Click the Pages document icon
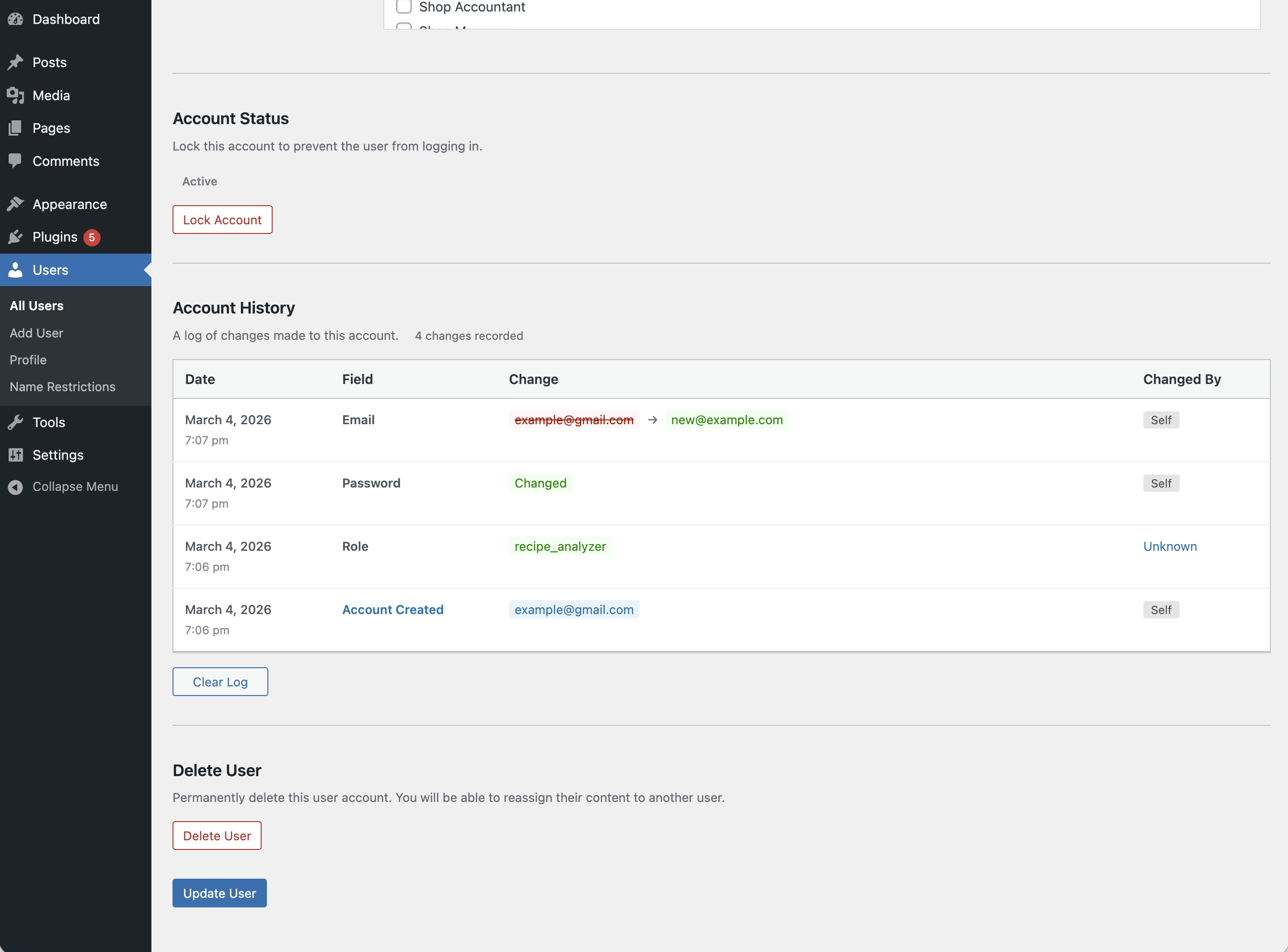Image resolution: width=1288 pixels, height=952 pixels. 15,128
